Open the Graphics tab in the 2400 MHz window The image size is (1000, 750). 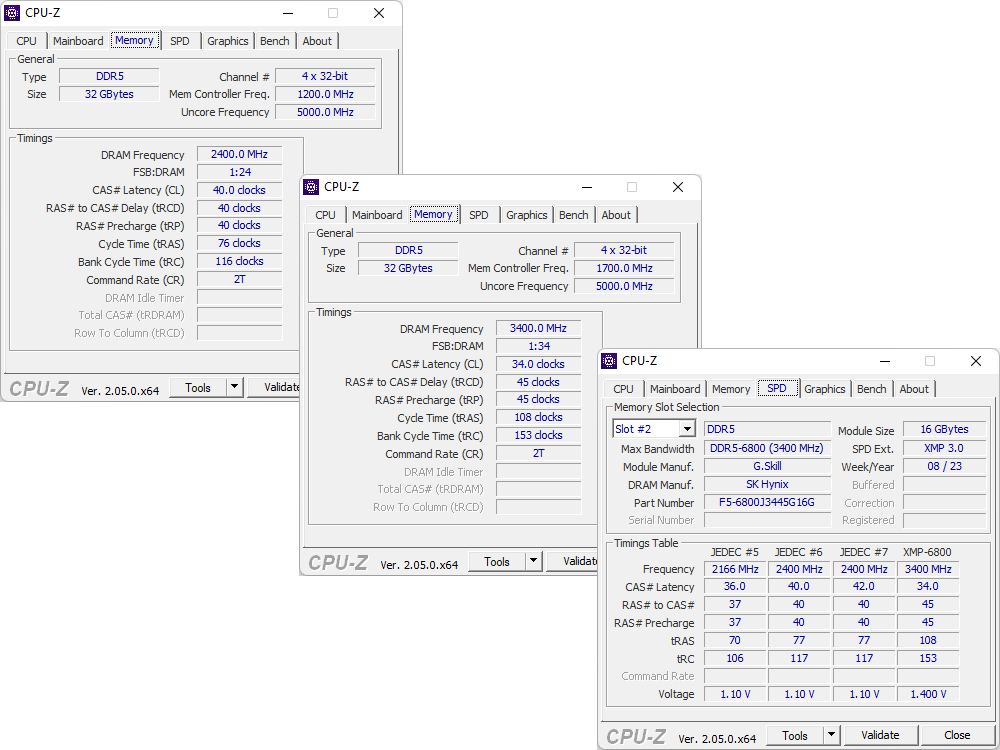(228, 41)
